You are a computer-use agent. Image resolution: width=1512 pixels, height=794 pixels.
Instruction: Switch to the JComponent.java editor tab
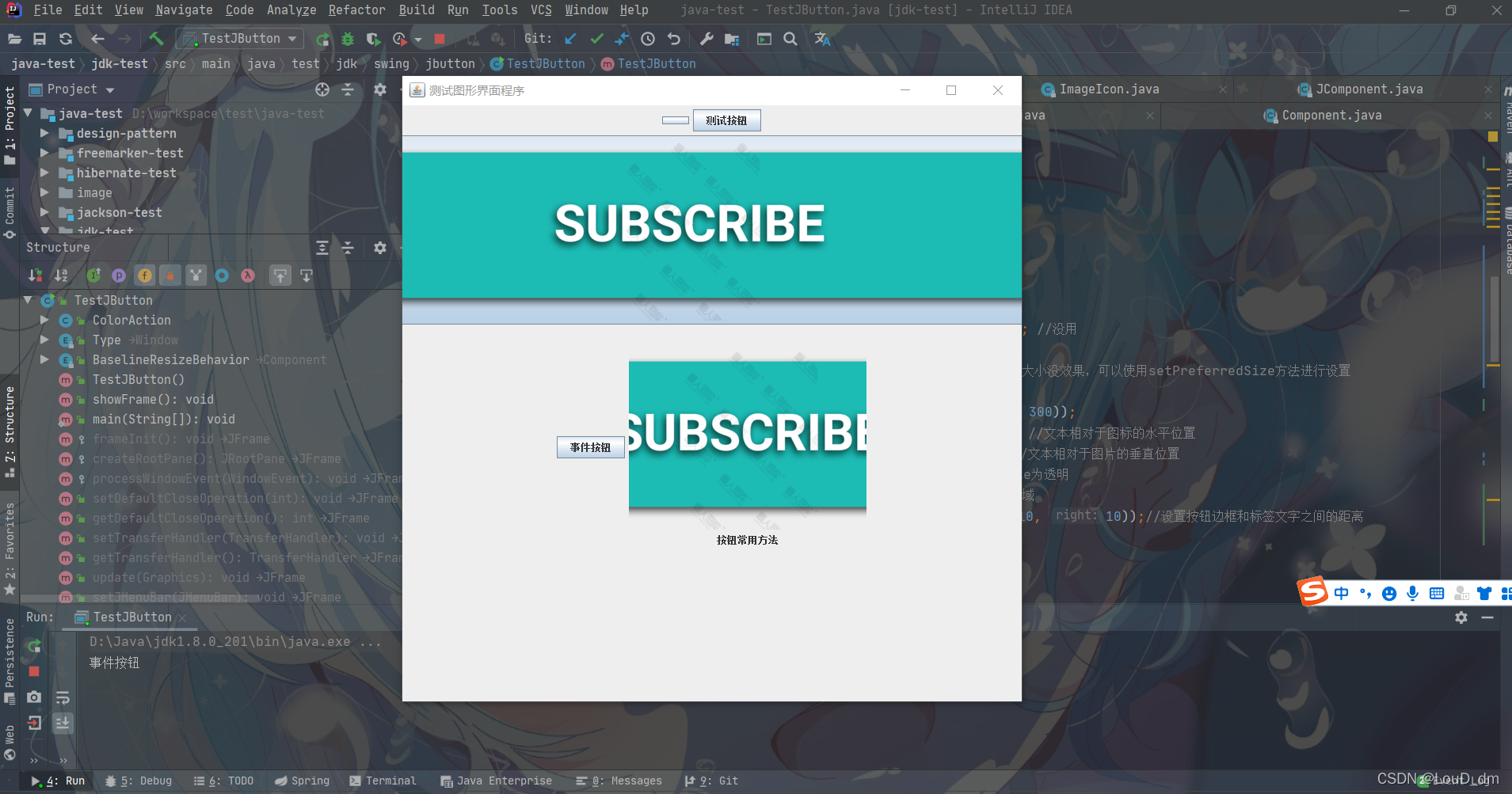point(1369,89)
